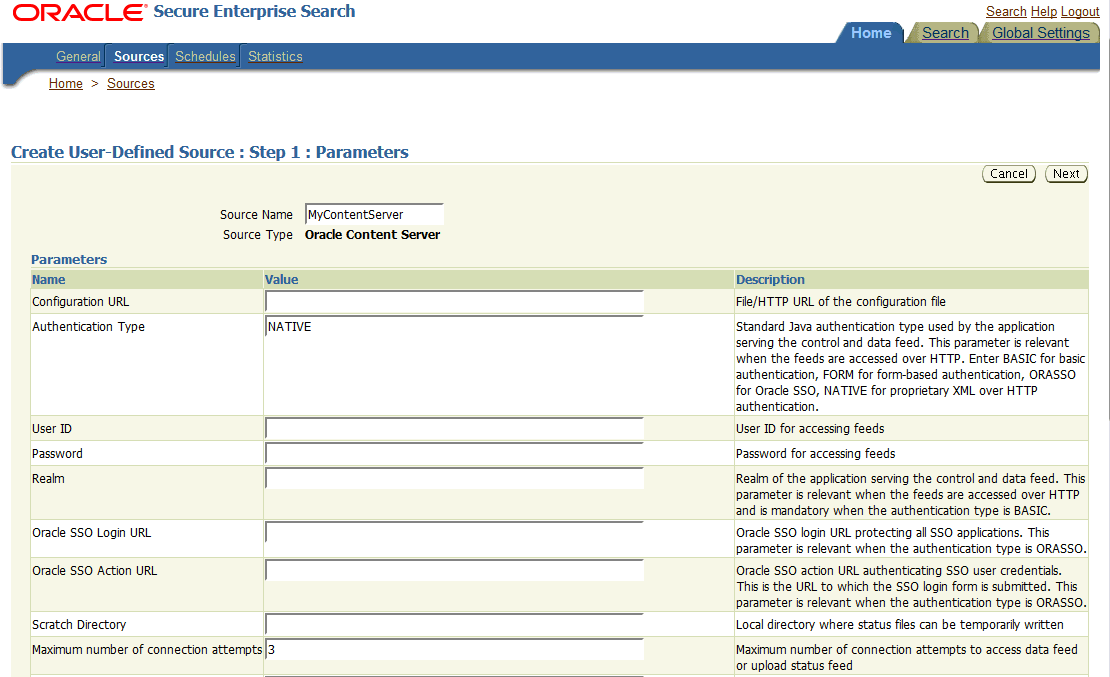Click the Password input field
This screenshot has width=1110, height=677.
[454, 453]
